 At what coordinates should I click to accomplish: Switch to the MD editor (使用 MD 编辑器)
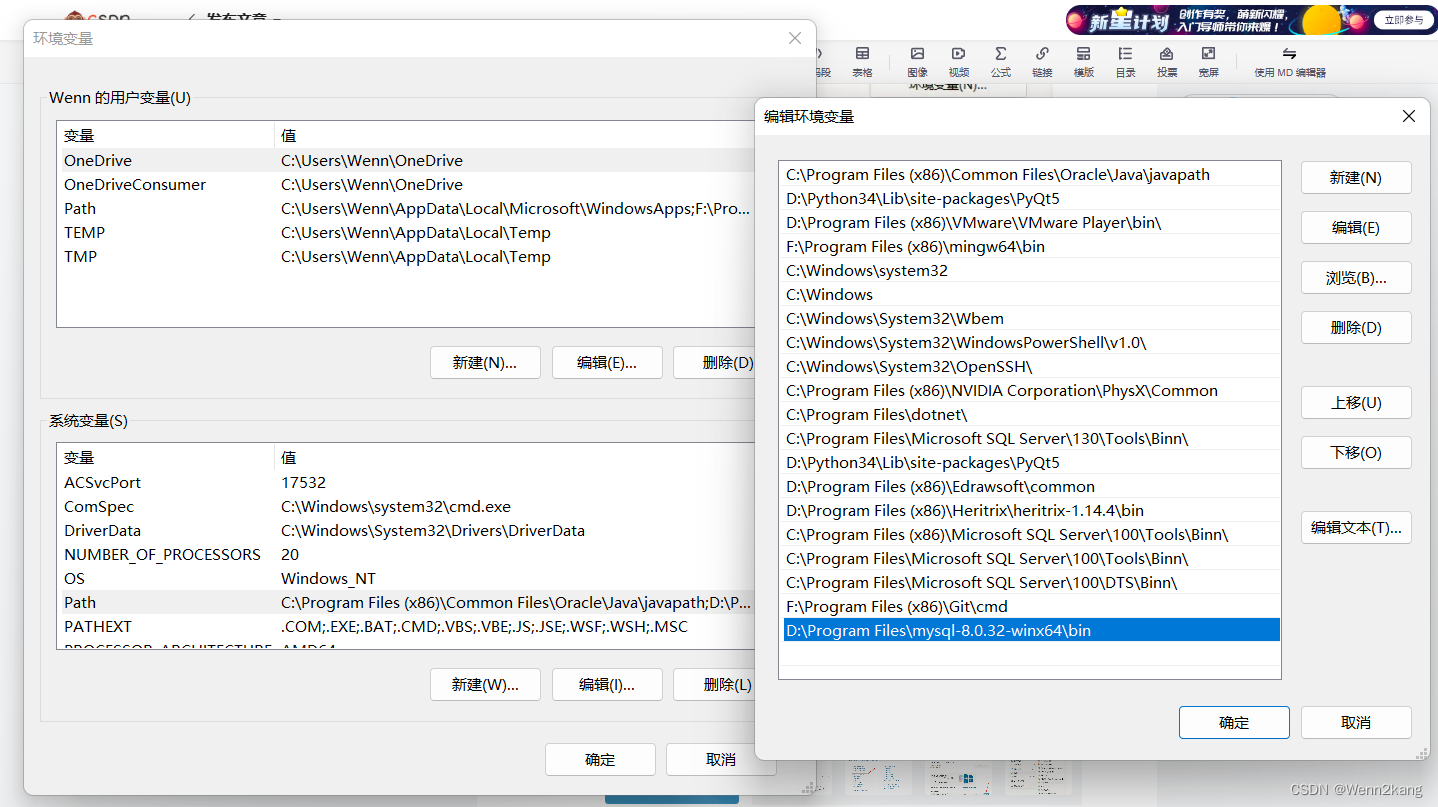tap(1288, 61)
